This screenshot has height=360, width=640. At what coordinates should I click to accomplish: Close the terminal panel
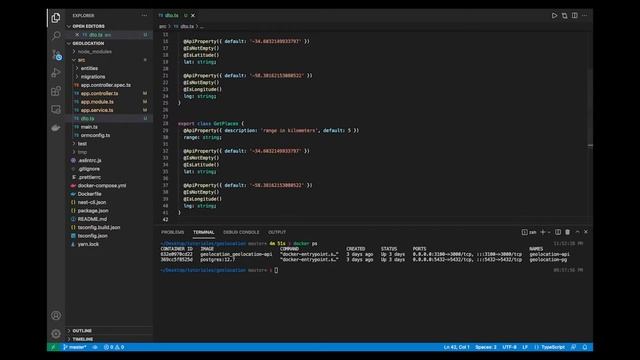point(586,232)
